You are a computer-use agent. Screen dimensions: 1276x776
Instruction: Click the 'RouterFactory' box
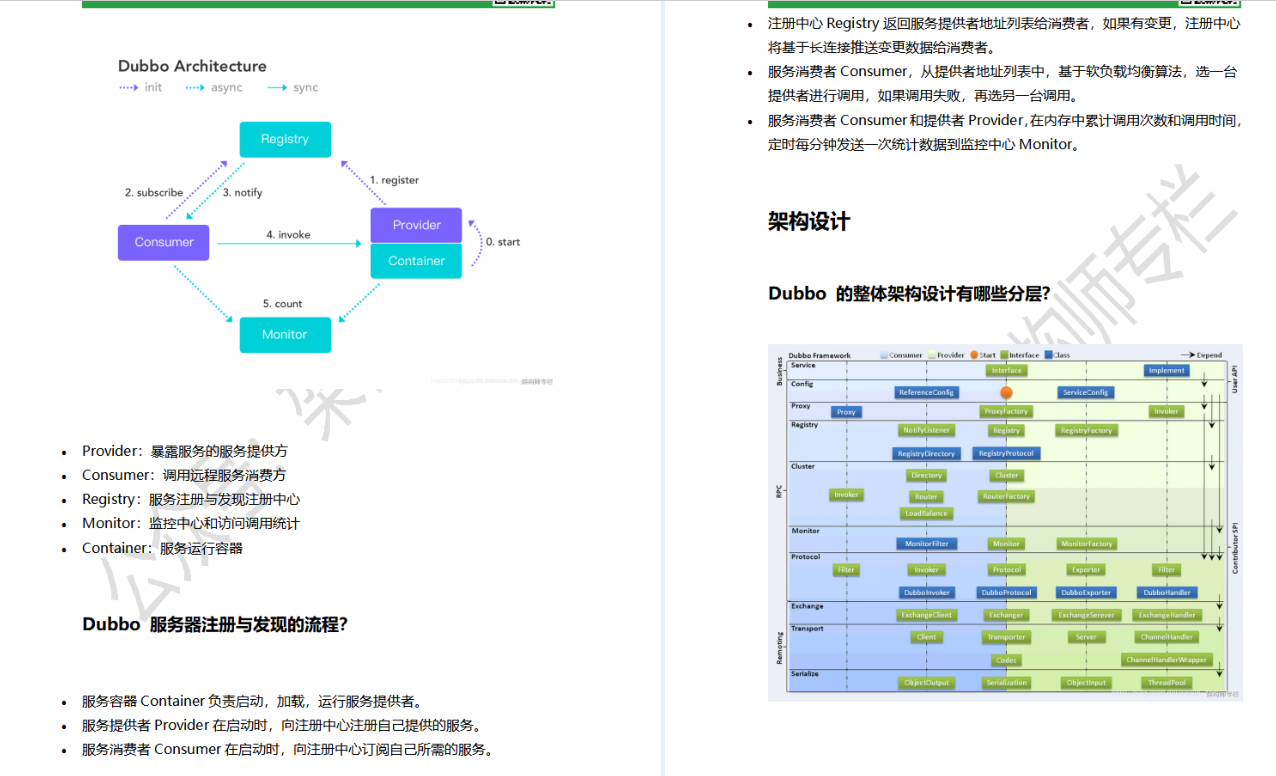[x=1006, y=496]
